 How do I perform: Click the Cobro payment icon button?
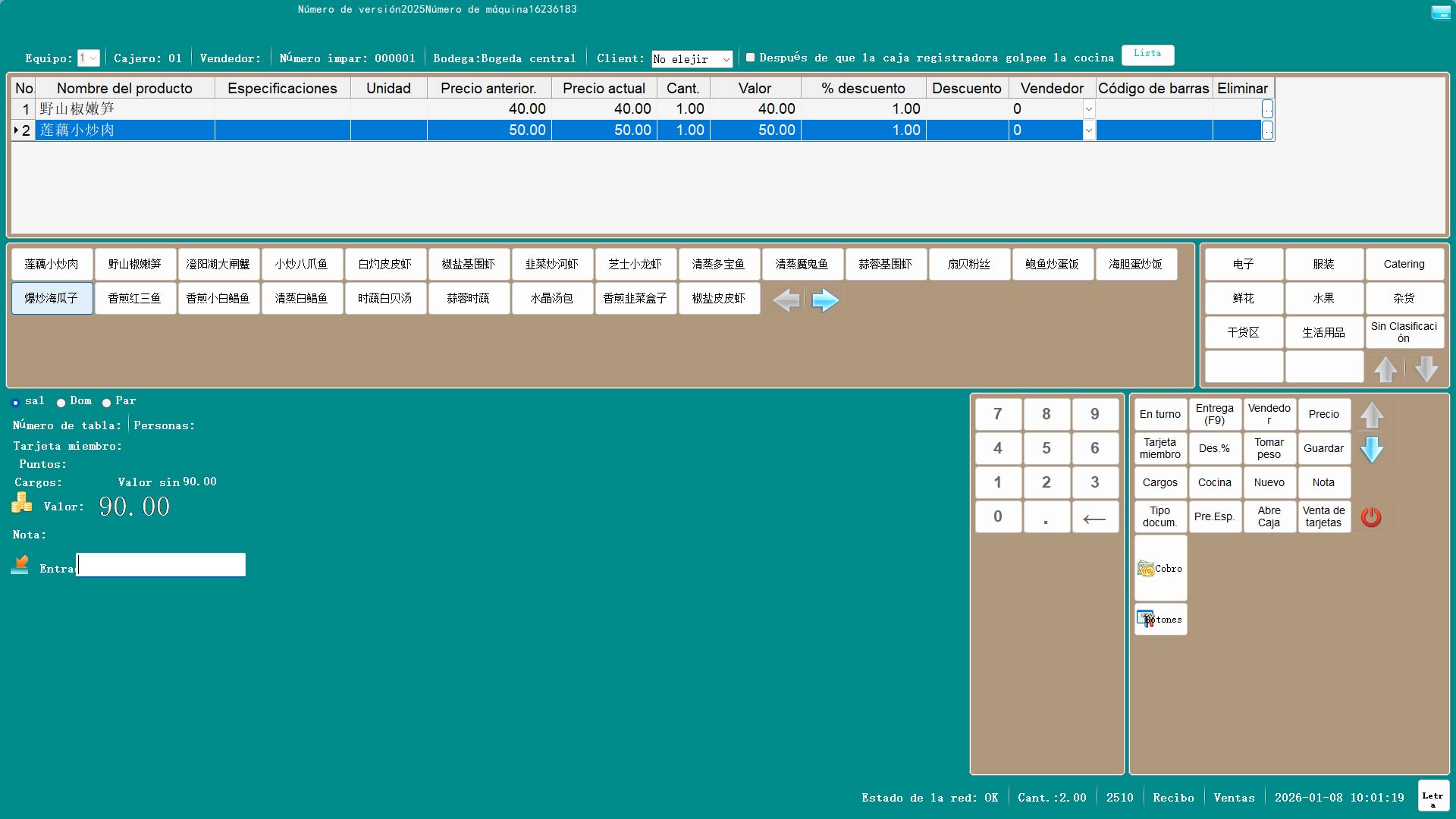[1160, 568]
